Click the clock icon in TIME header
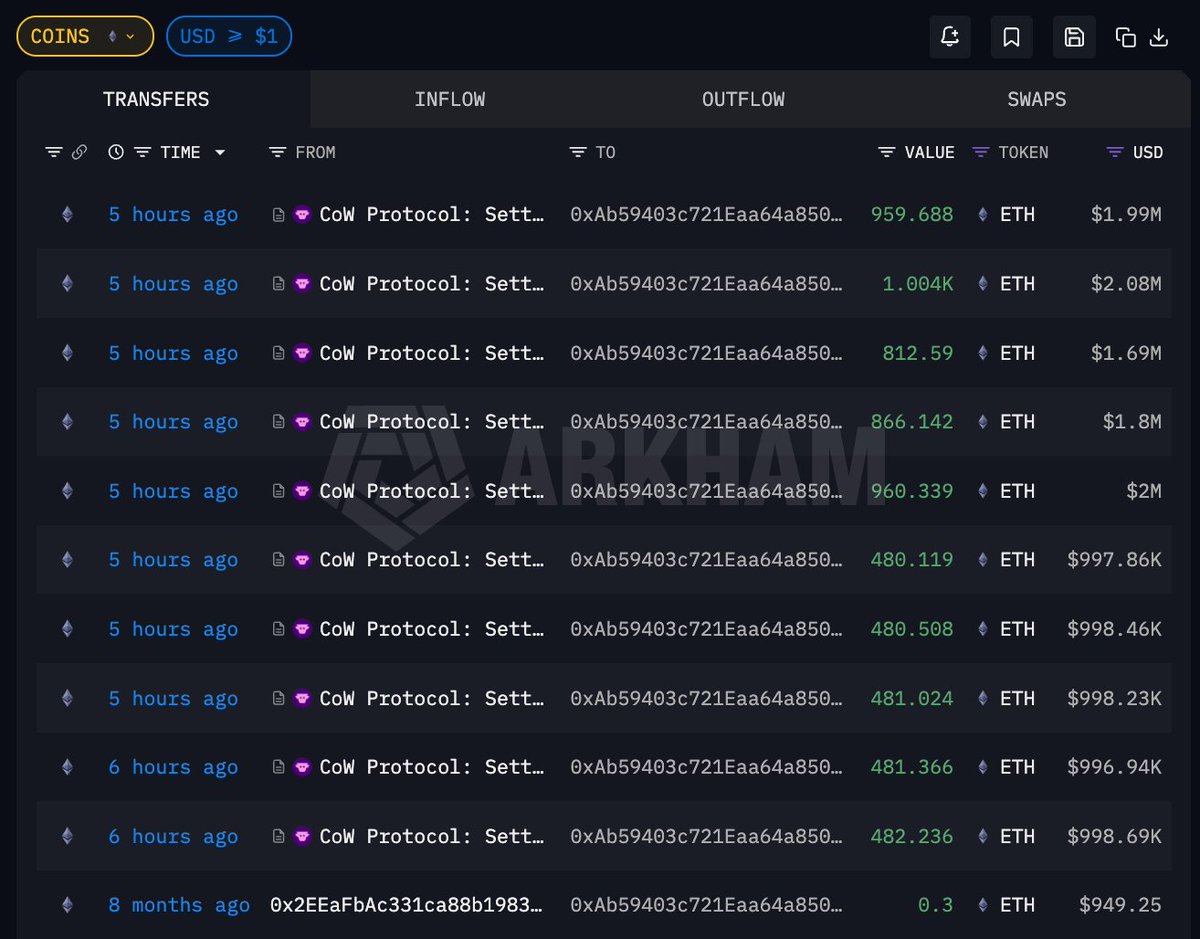 [116, 152]
